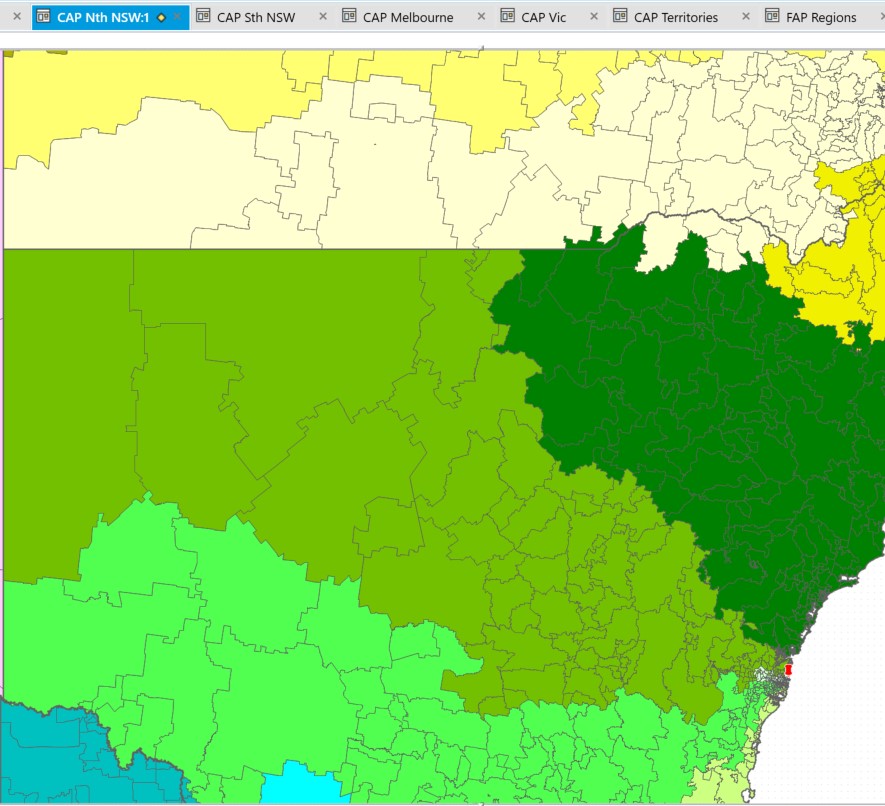Close the CAP Nth NSW:1 tab

177,17
